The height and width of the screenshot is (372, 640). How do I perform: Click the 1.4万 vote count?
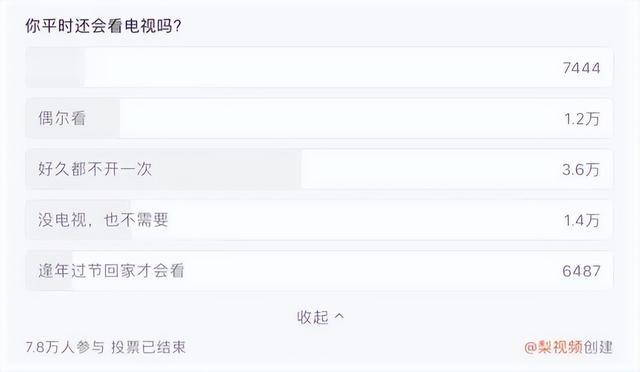point(582,221)
